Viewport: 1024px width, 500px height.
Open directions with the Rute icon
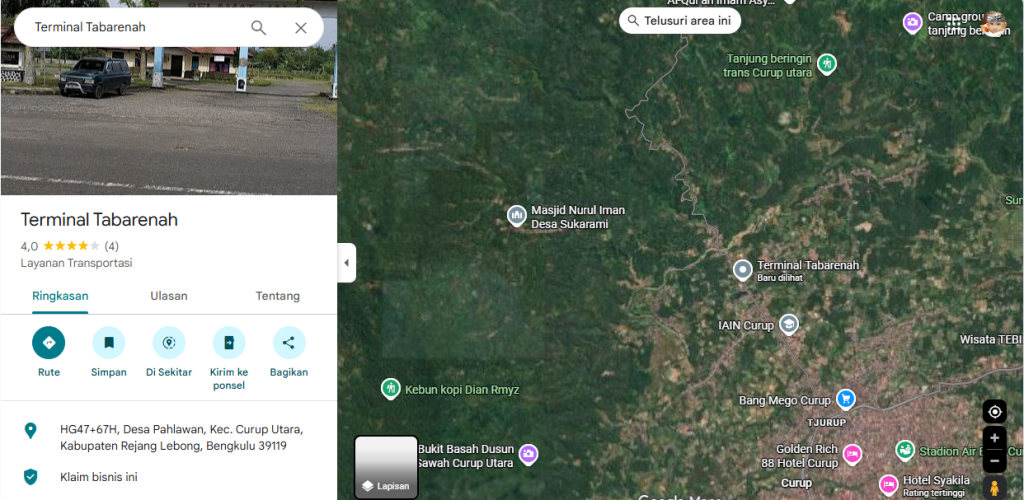(x=48, y=343)
